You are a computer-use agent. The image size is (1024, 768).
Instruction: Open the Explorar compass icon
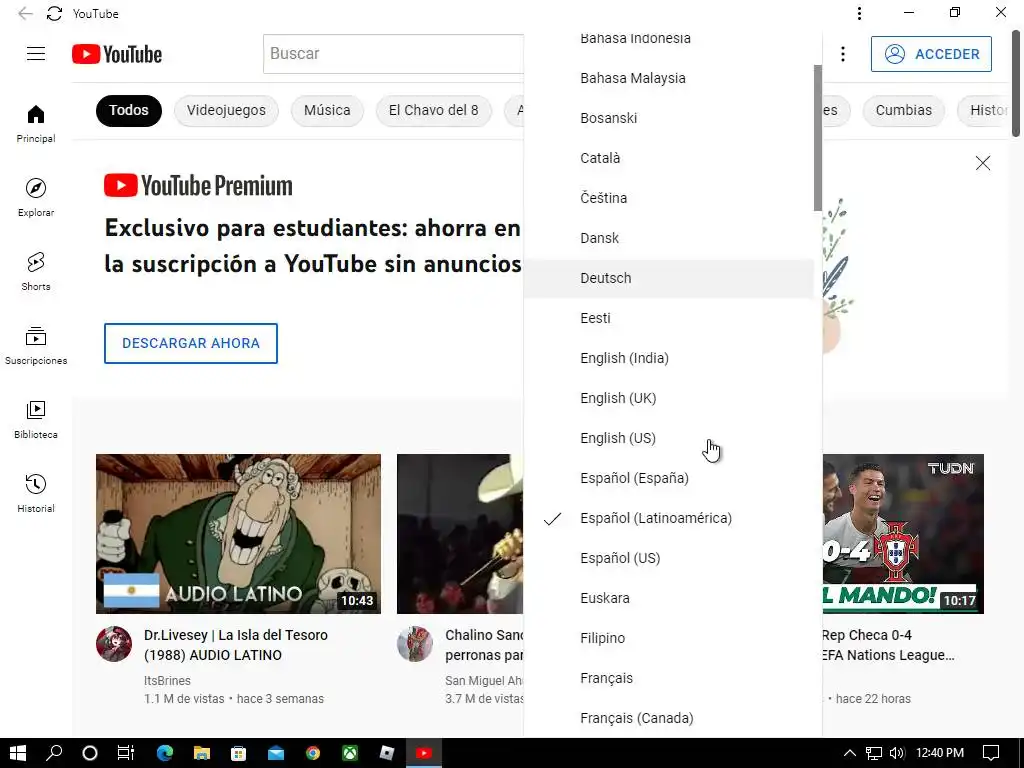tap(36, 188)
